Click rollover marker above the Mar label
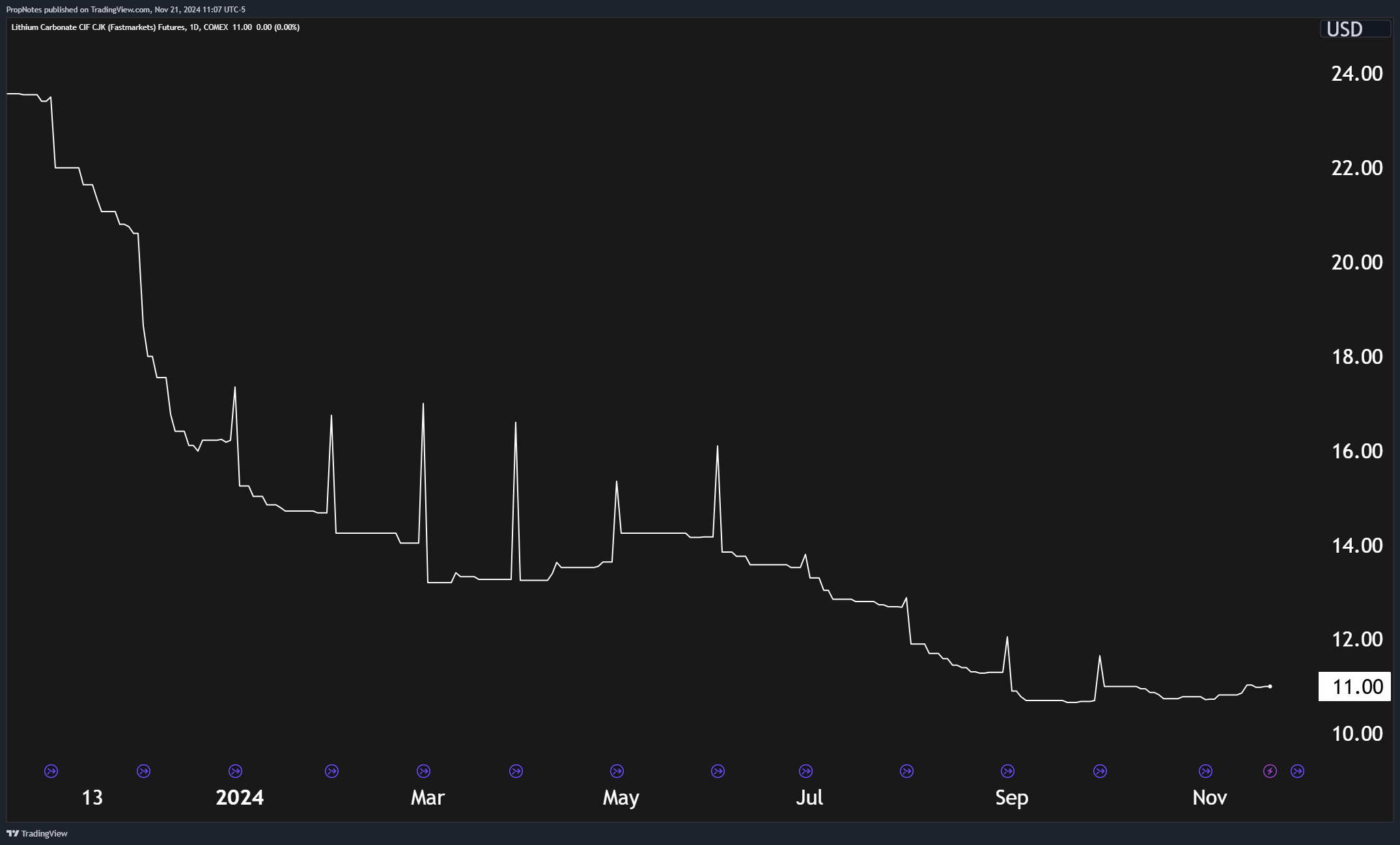The image size is (1400, 845). 423,771
